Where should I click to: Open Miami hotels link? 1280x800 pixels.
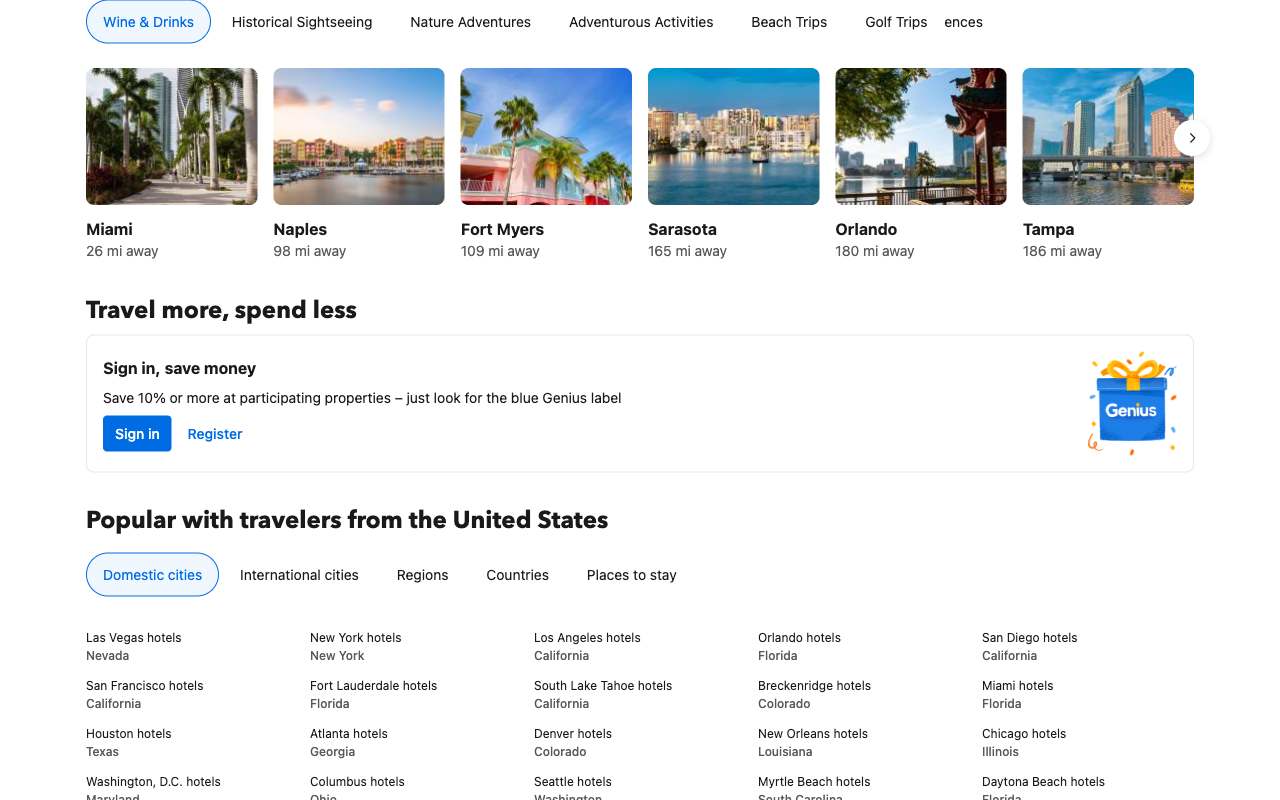[x=1018, y=686]
